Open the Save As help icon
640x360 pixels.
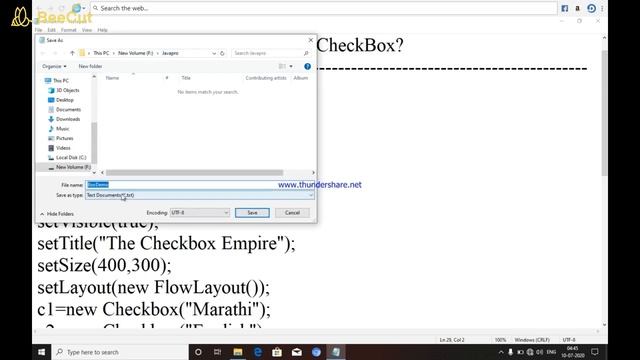coord(307,66)
